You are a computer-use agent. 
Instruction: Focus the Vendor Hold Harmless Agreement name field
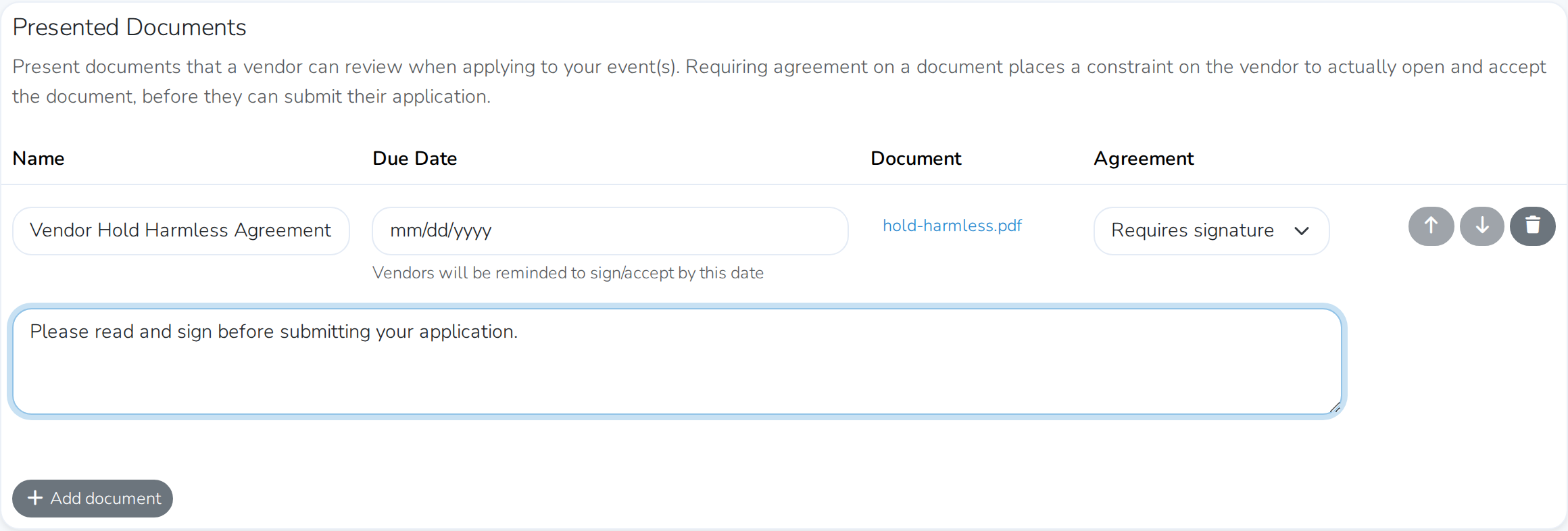[x=181, y=231]
